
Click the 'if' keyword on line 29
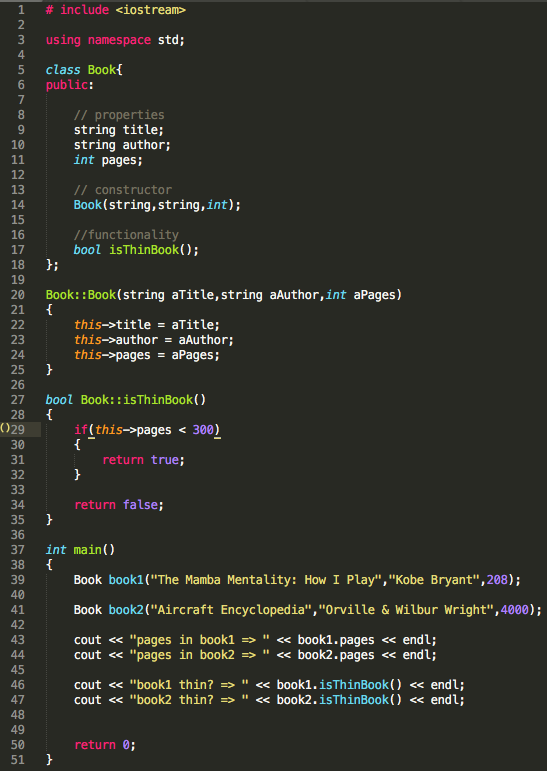tap(81, 430)
